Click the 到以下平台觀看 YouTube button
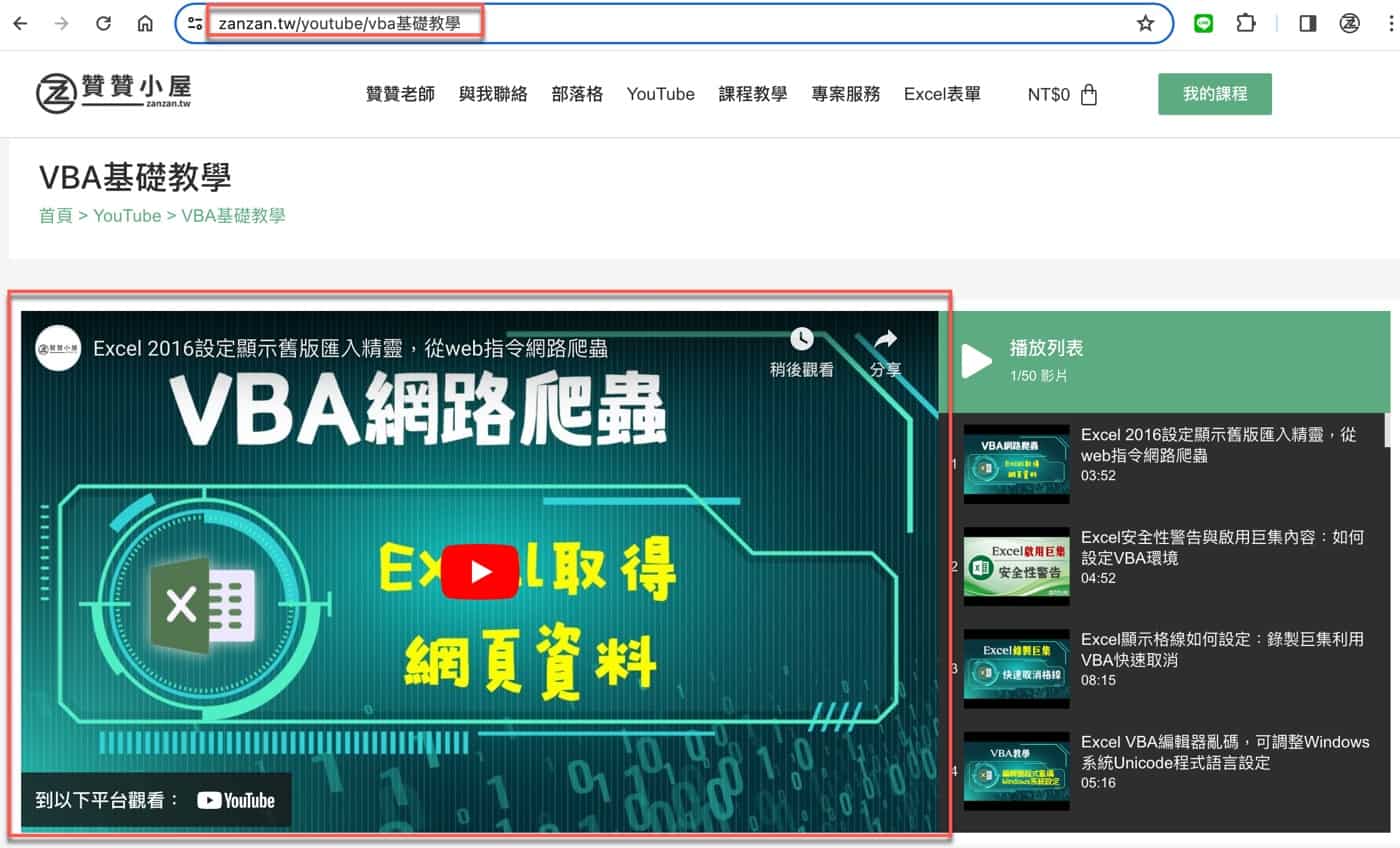The height and width of the screenshot is (848, 1400). pos(156,800)
